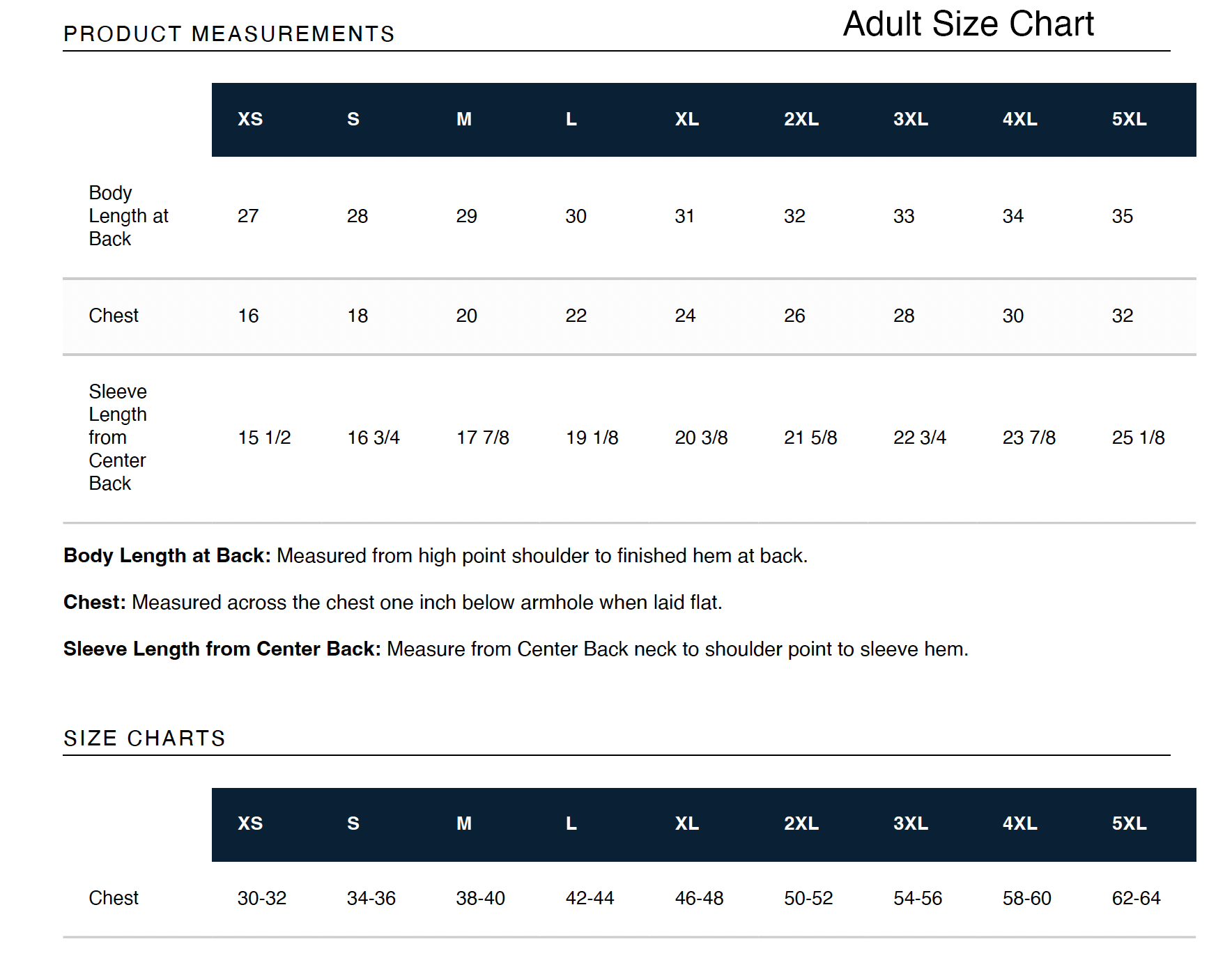The width and height of the screenshot is (1232, 967).
Task: Click sleeve length value 25 1/8
Action: pyautogui.click(x=1138, y=438)
